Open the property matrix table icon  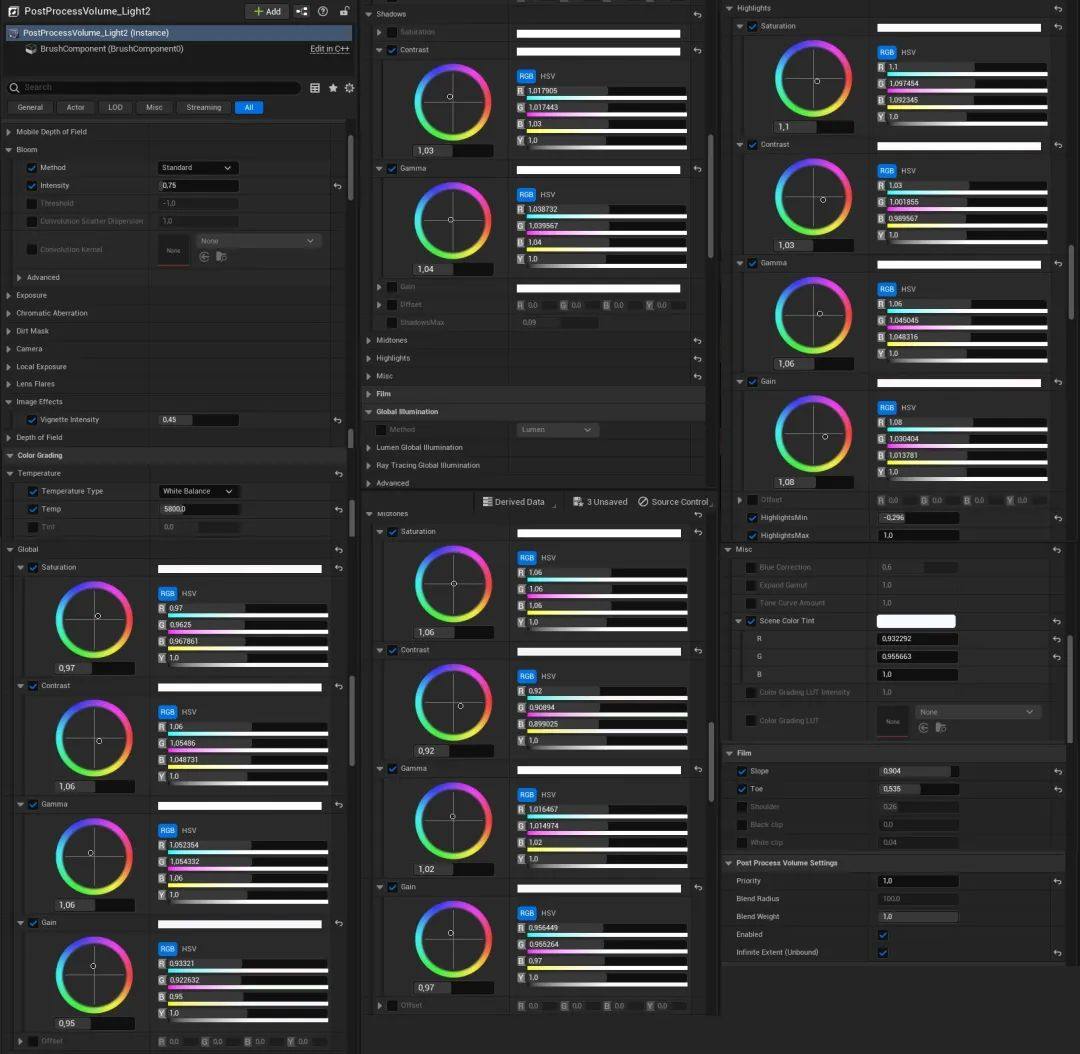click(x=315, y=88)
